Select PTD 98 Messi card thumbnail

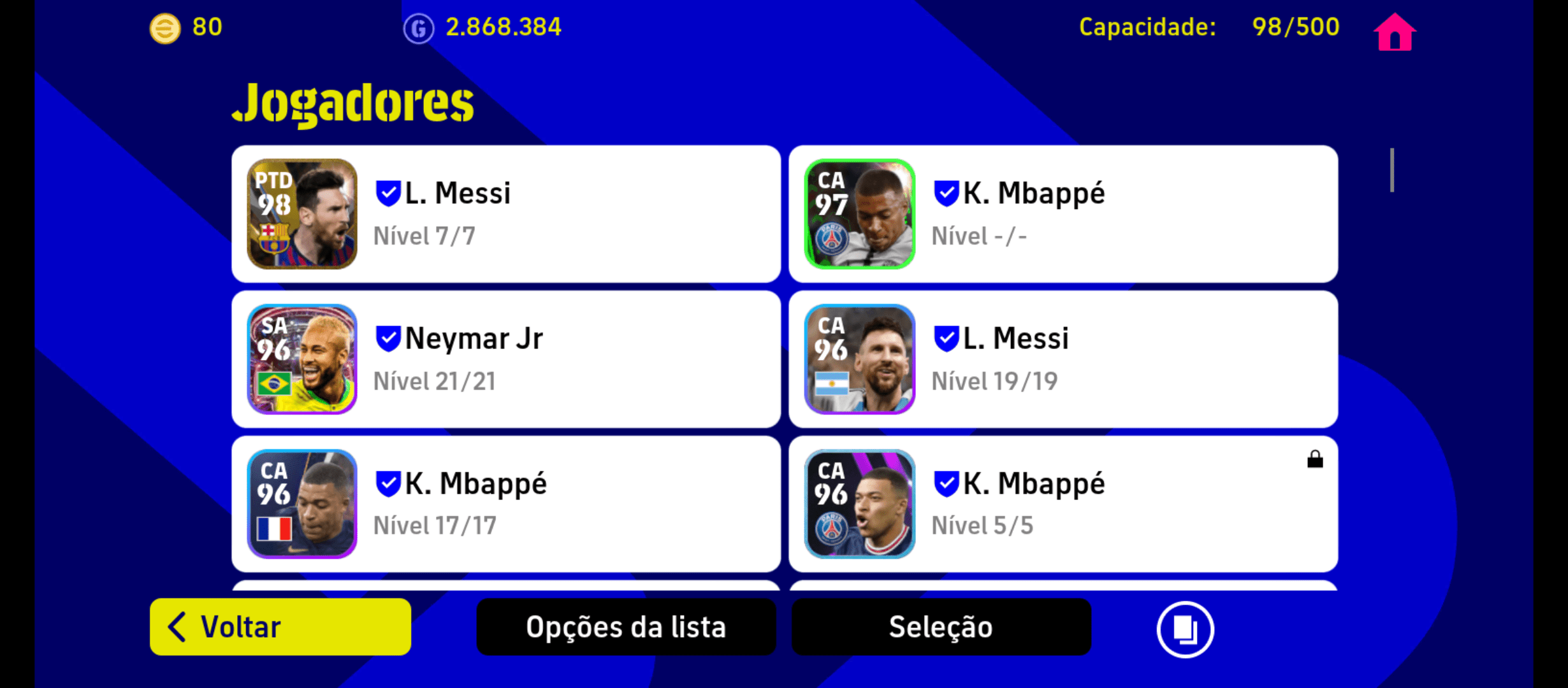302,214
